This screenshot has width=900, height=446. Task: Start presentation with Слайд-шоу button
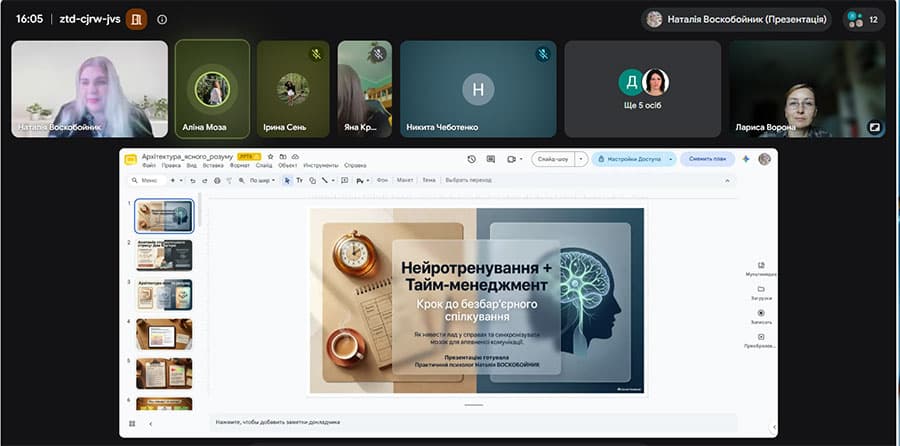click(553, 159)
